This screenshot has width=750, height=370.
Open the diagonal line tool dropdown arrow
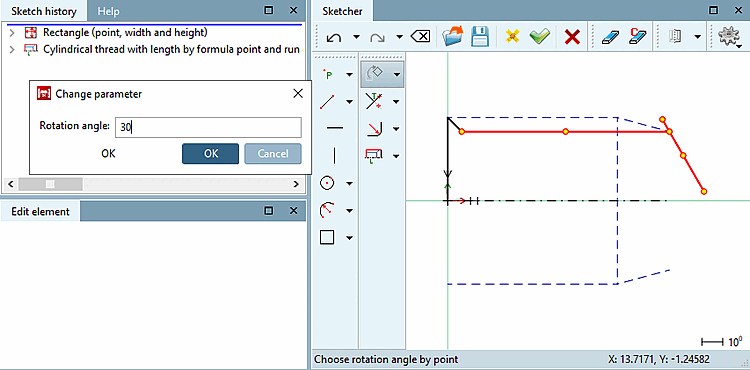pos(349,102)
